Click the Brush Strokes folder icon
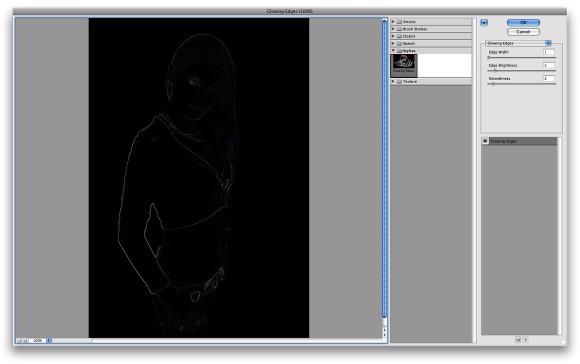This screenshot has width=580, height=364. pyautogui.click(x=399, y=28)
